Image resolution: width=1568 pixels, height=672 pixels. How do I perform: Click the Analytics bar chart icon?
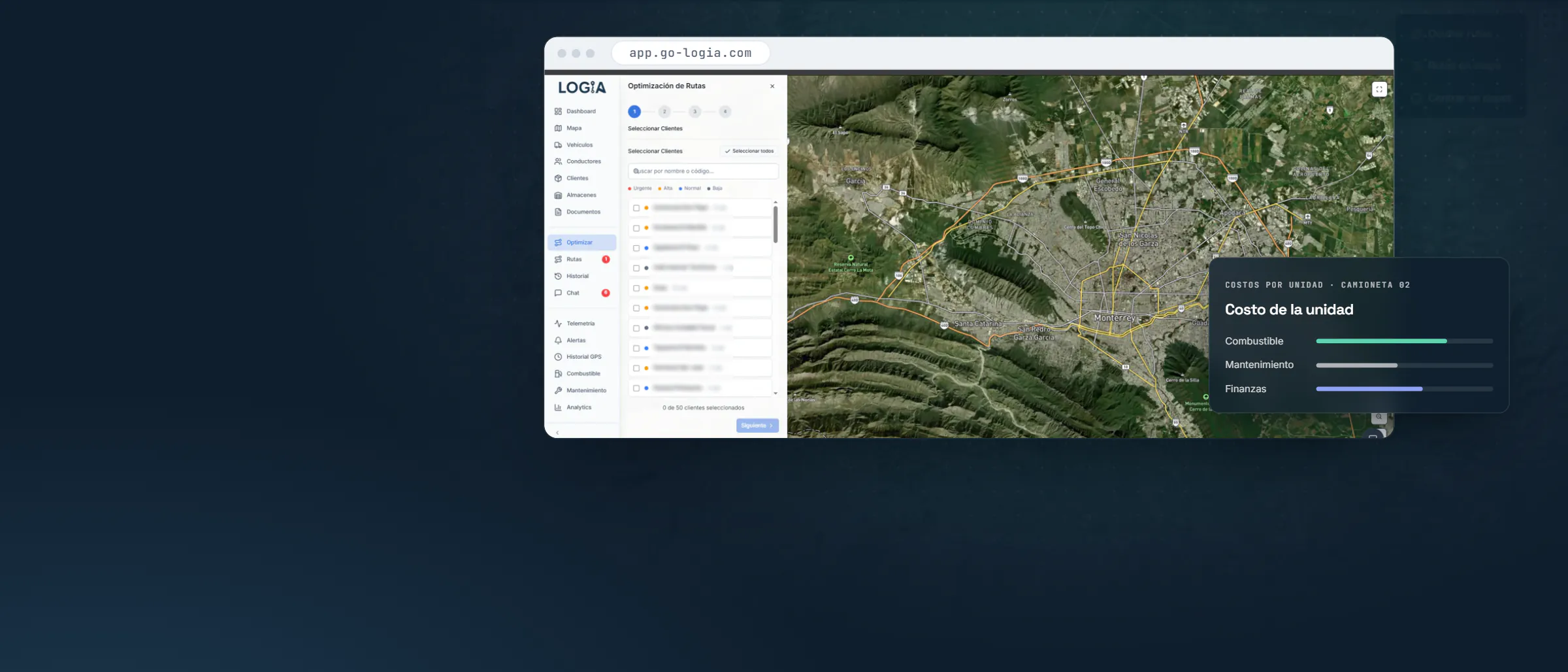[558, 407]
